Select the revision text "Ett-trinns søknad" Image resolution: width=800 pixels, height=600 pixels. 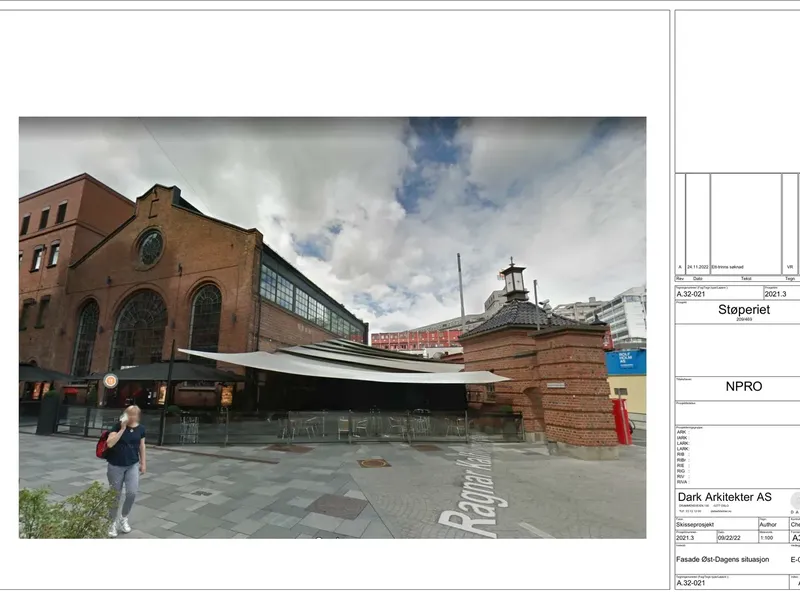(728, 267)
